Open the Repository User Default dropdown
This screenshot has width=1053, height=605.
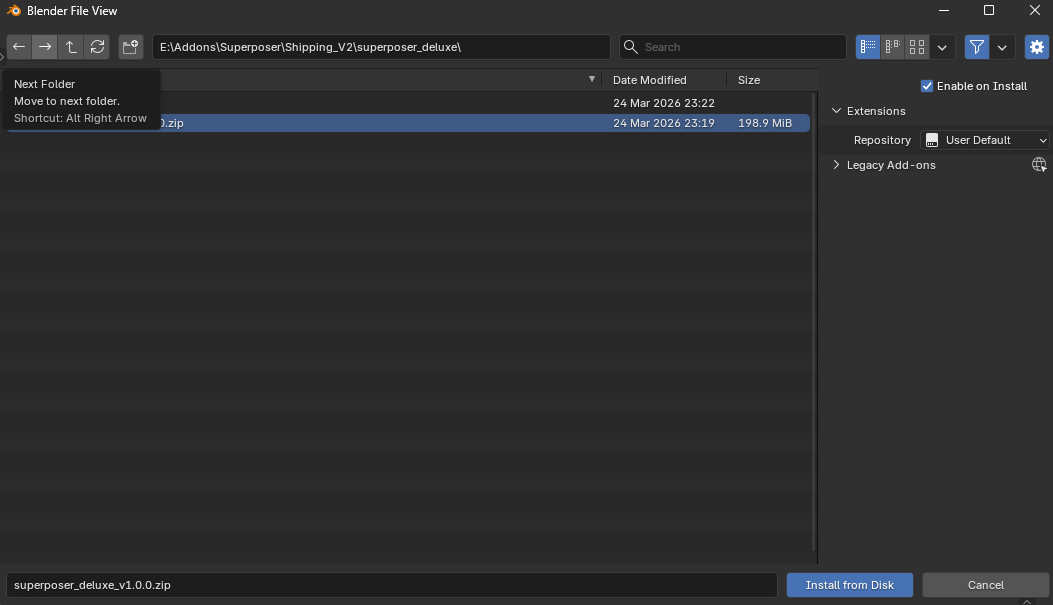pyautogui.click(x=985, y=140)
